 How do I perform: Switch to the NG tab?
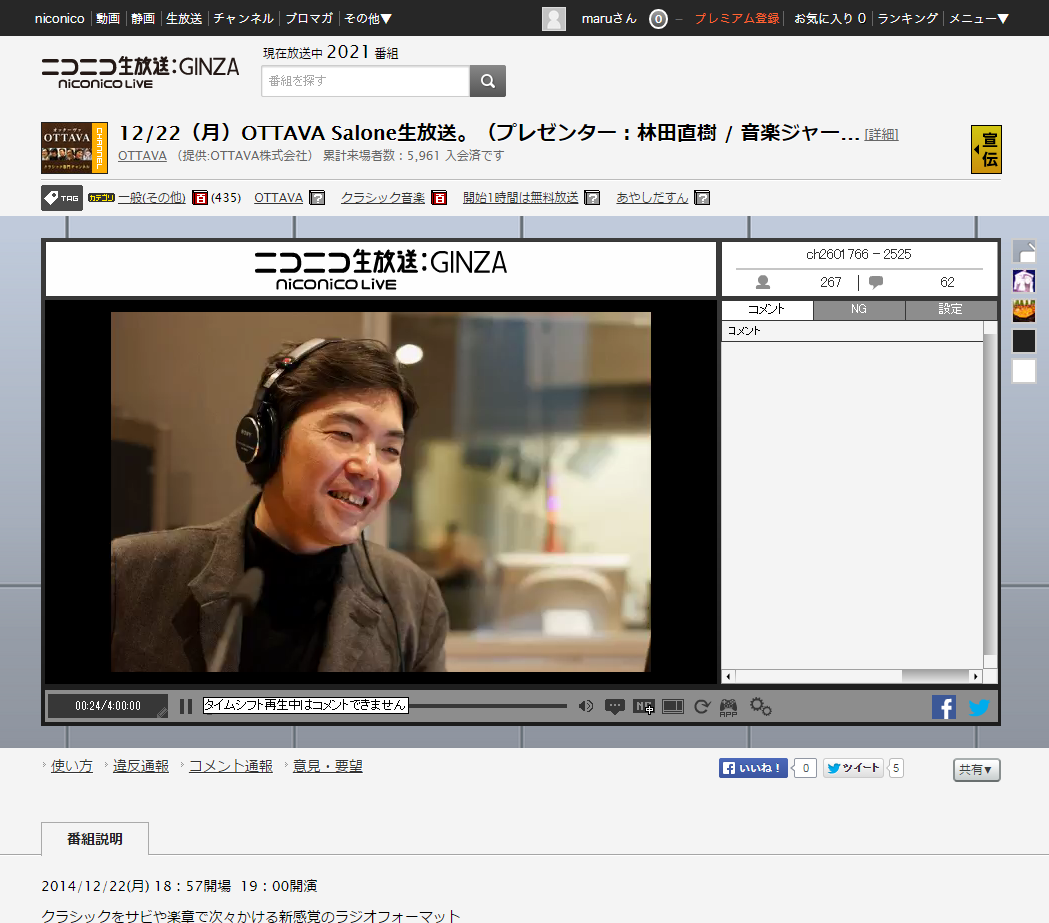pyautogui.click(x=859, y=310)
